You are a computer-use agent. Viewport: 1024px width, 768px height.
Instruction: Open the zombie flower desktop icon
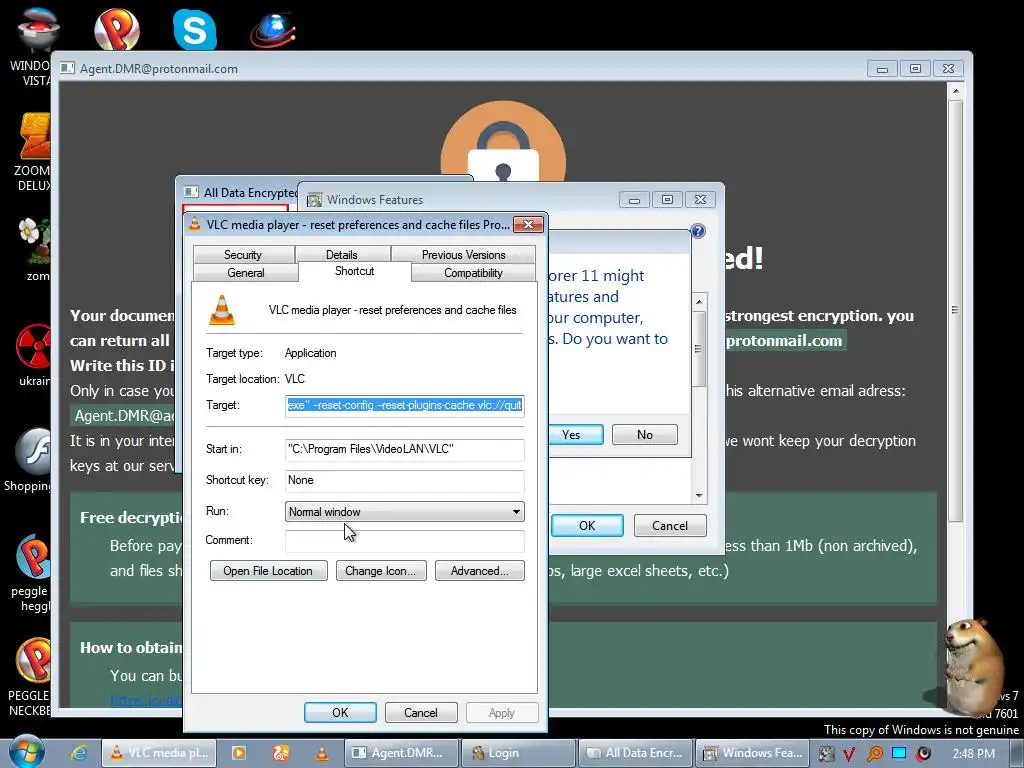coord(35,249)
